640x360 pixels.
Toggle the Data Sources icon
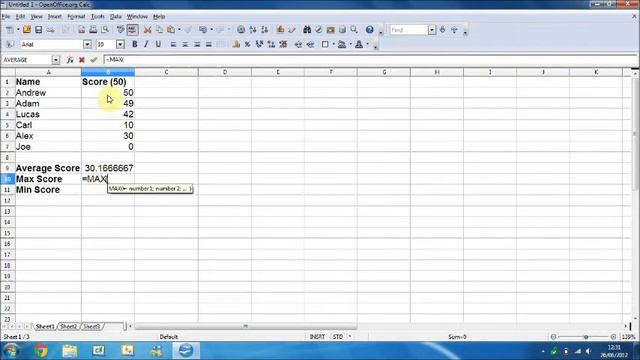click(342, 30)
